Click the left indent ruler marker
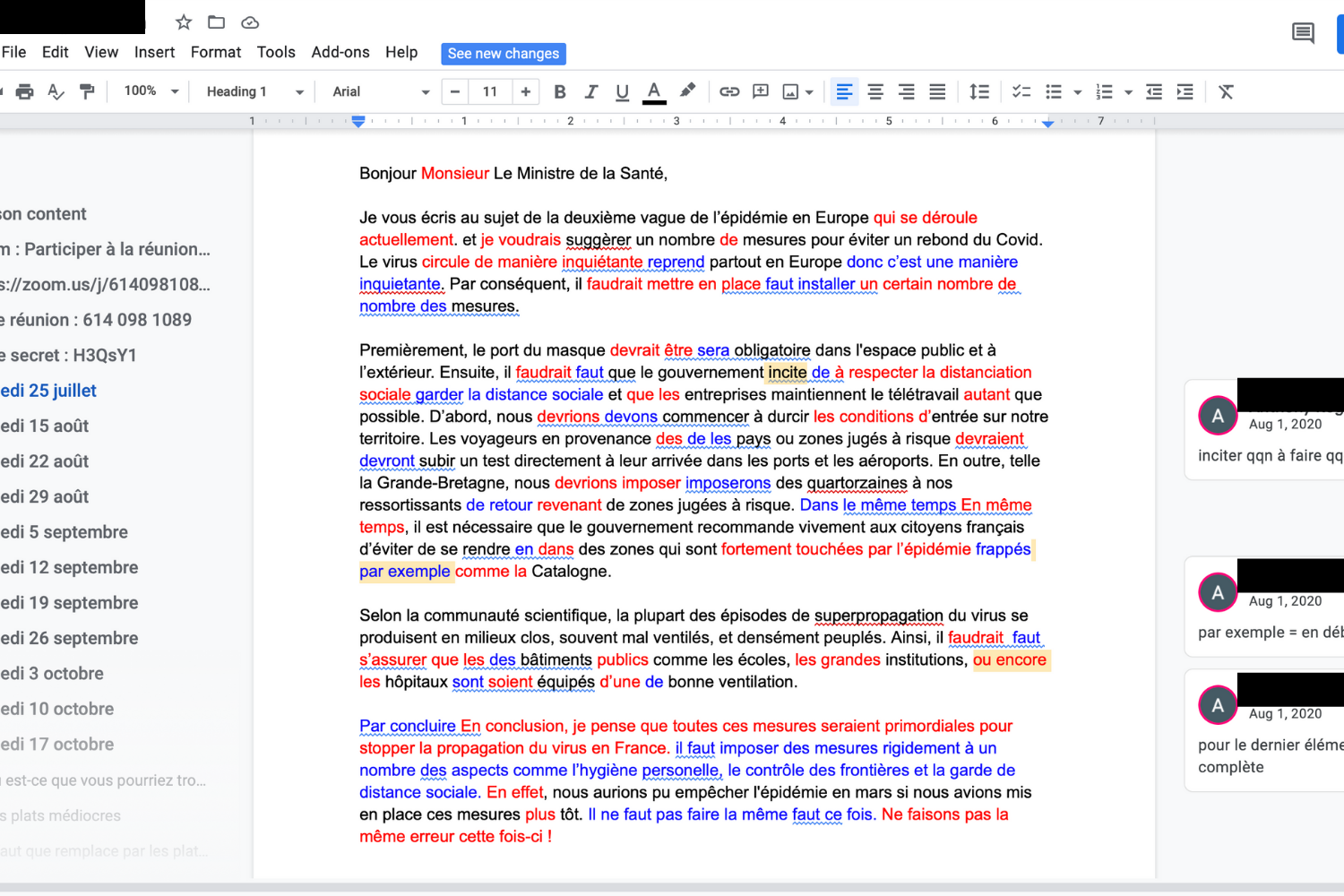Viewport: 1344px width, 896px height. pos(358,121)
